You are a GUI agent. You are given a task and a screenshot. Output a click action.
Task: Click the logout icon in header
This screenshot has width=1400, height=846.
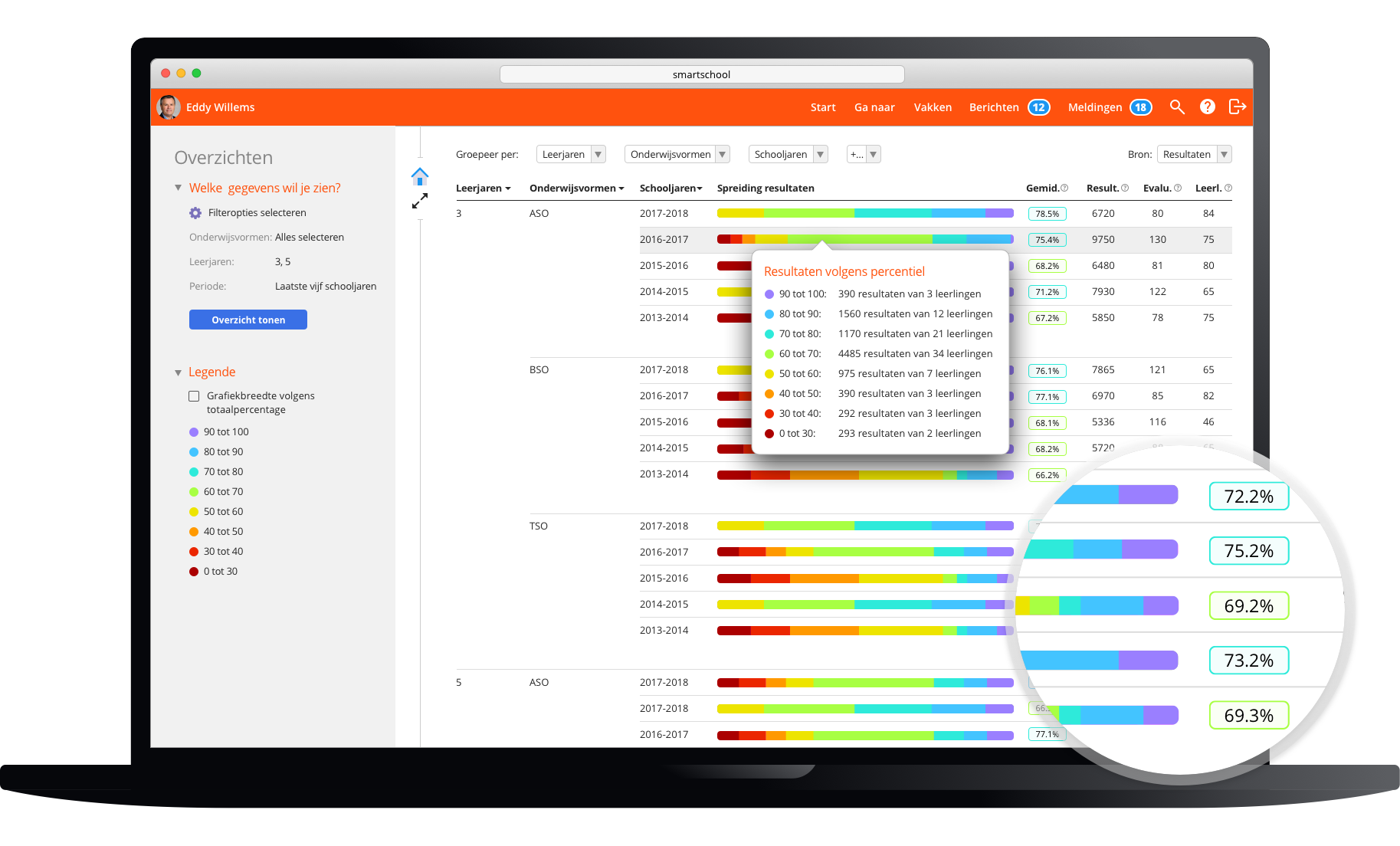pyautogui.click(x=1237, y=107)
